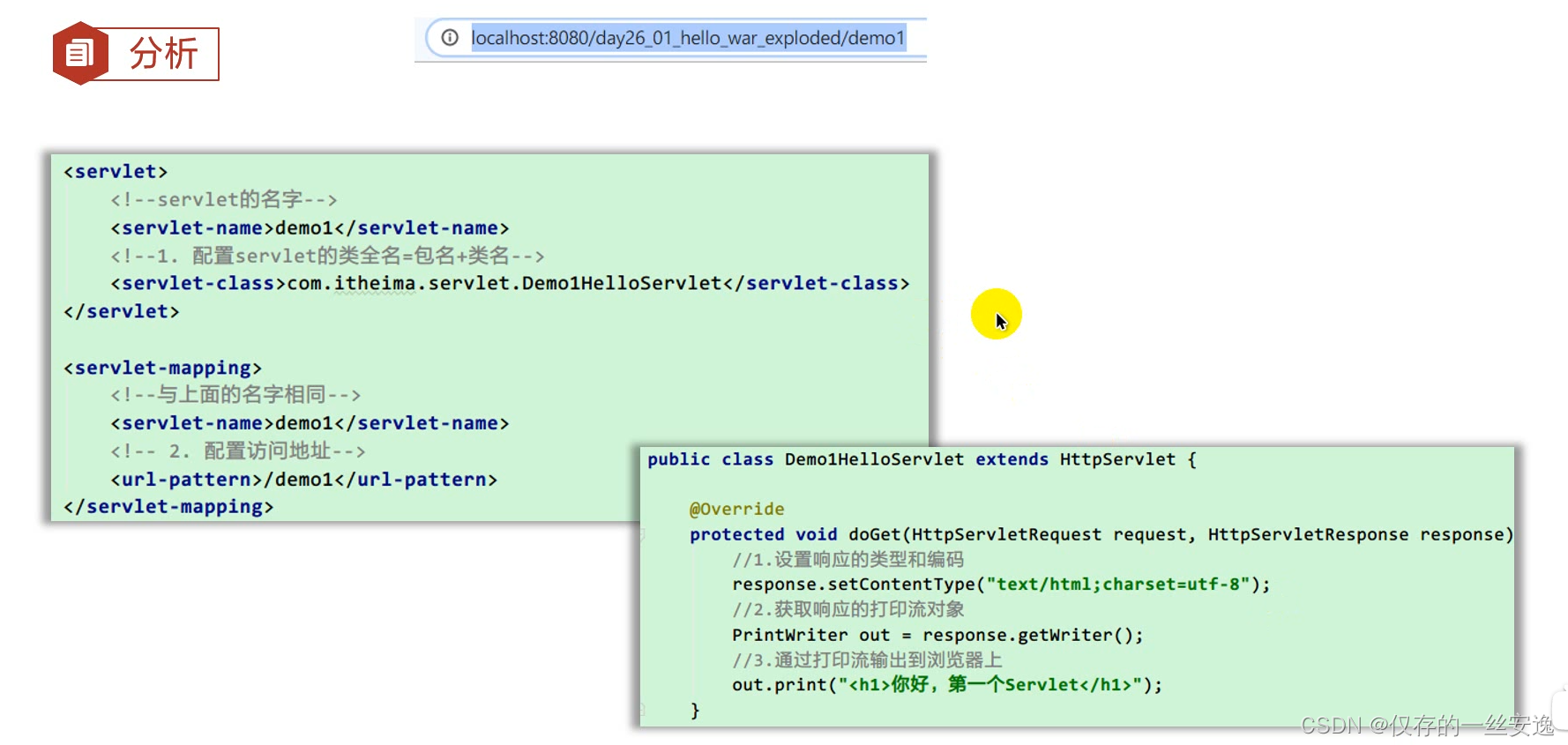Click the closing </servlet-mapping> tag
1568x745 pixels.
tap(168, 507)
